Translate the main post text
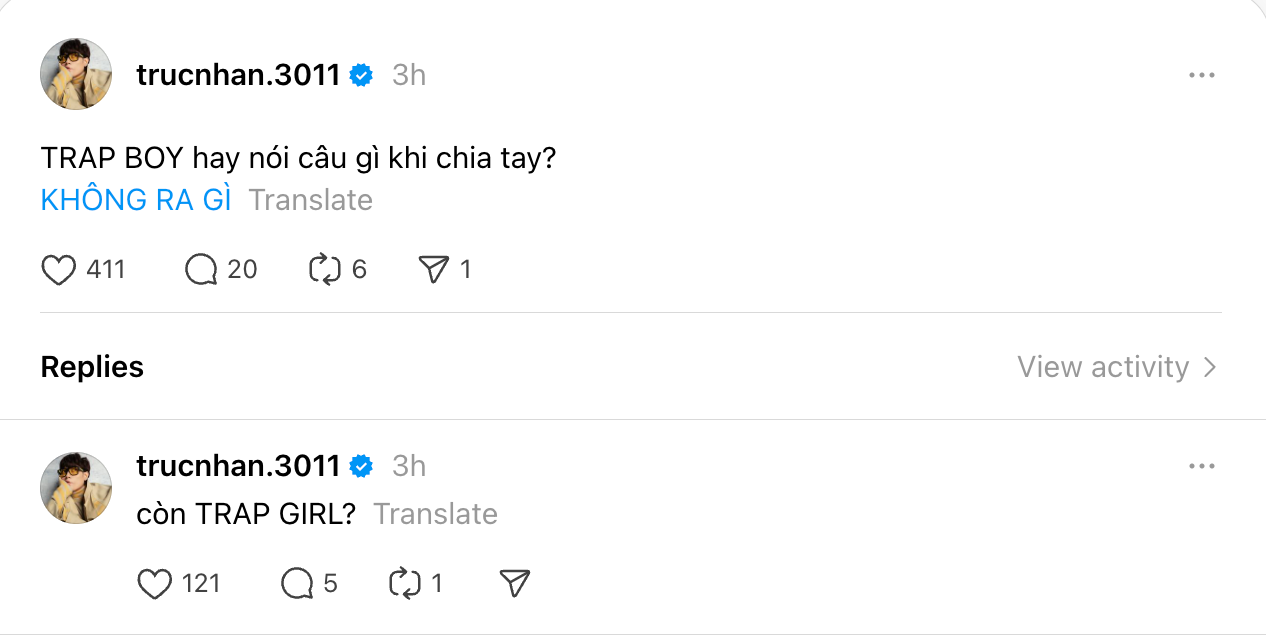Image resolution: width=1266 pixels, height=636 pixels. 310,200
